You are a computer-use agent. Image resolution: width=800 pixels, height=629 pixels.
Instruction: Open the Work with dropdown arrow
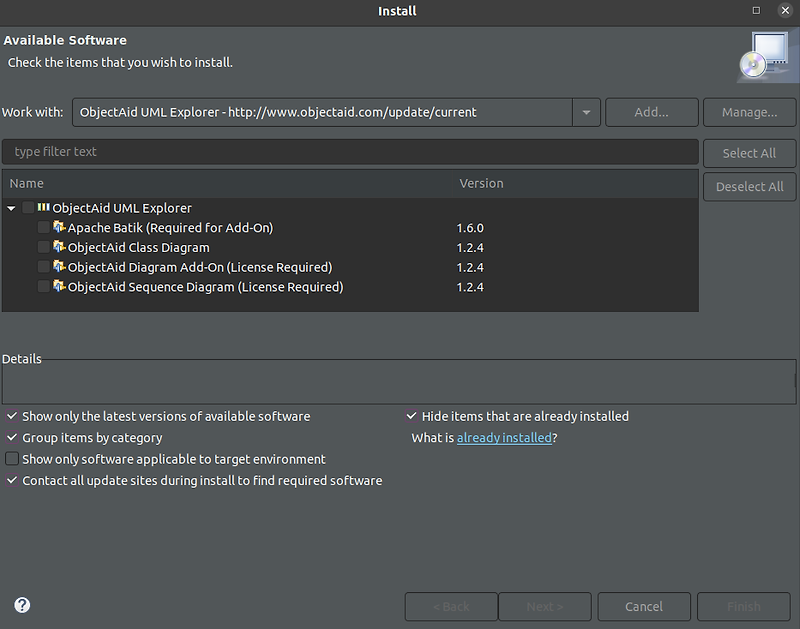click(x=586, y=112)
